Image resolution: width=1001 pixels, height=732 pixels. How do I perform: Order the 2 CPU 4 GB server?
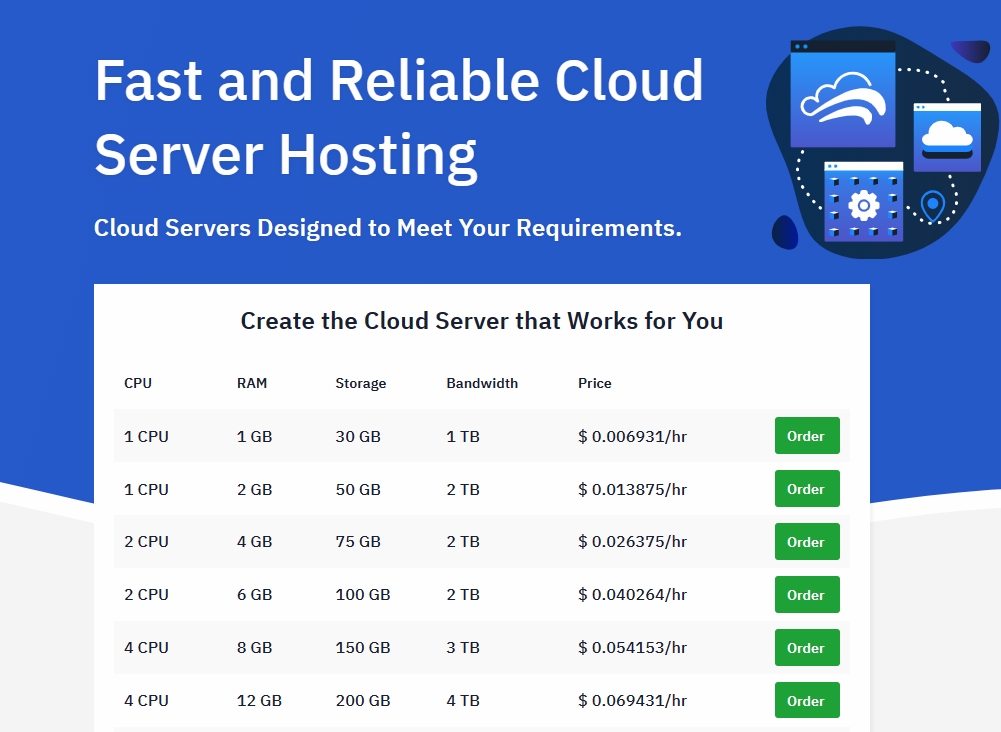(806, 542)
